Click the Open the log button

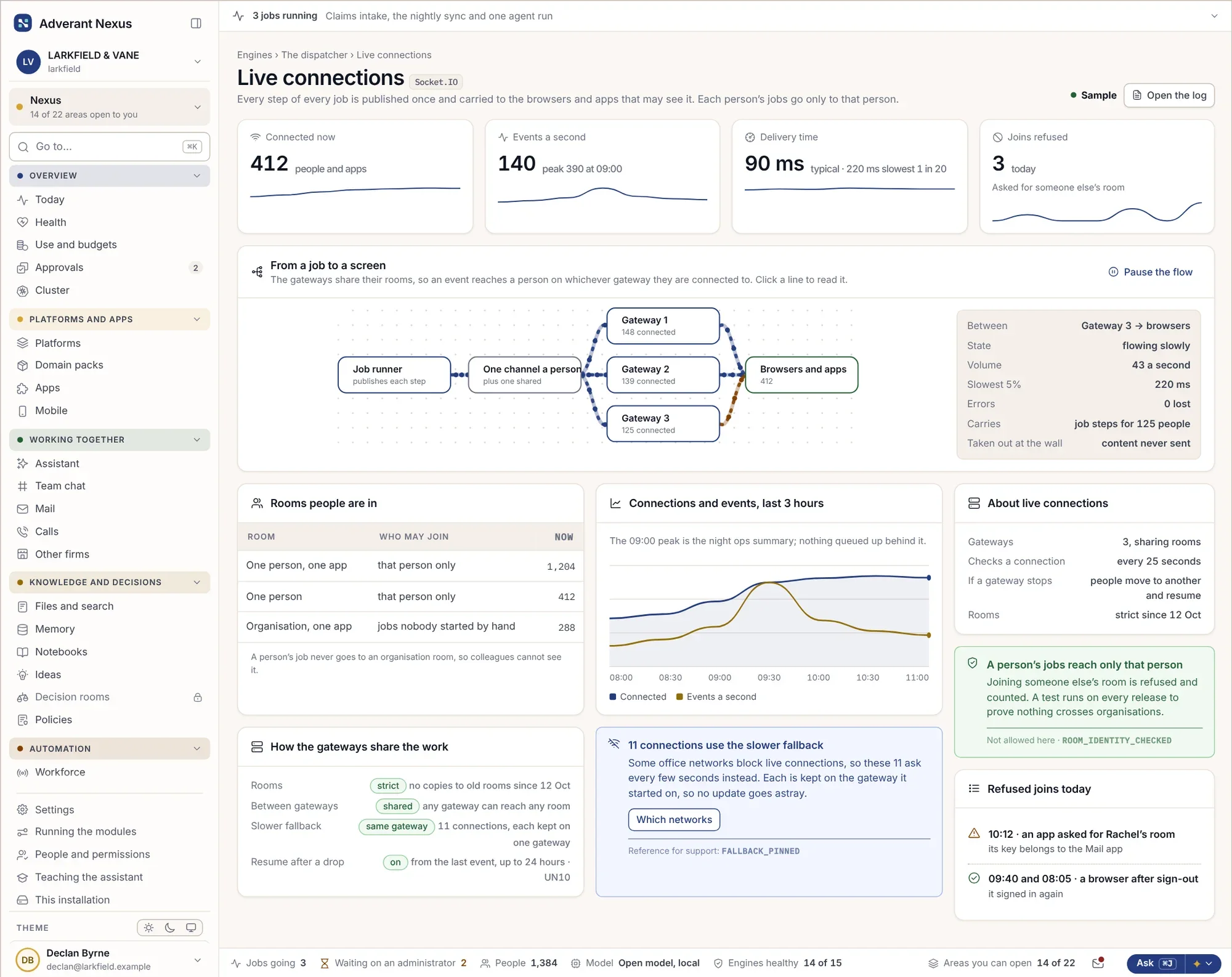pos(1169,95)
